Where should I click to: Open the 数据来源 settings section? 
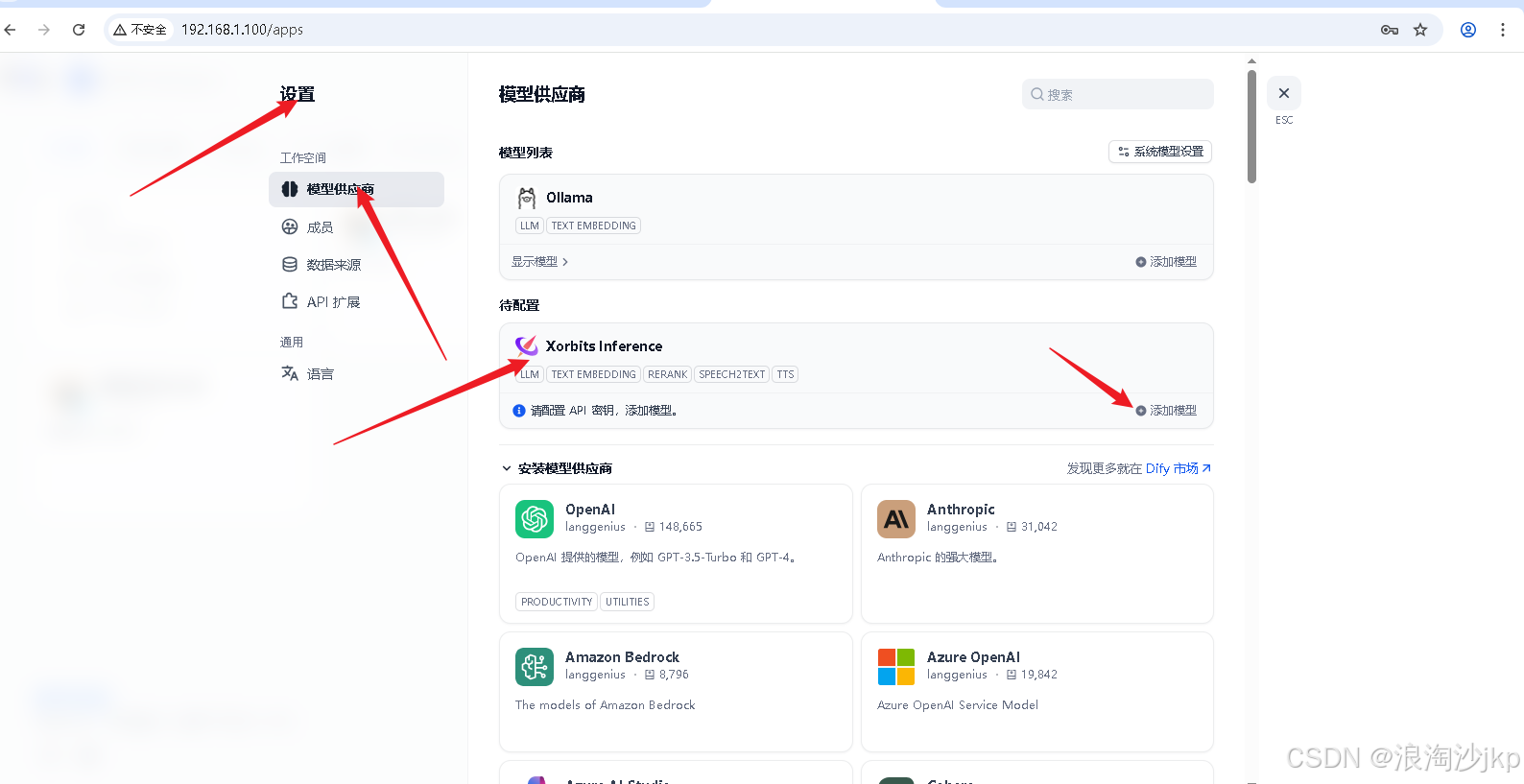coord(356,265)
